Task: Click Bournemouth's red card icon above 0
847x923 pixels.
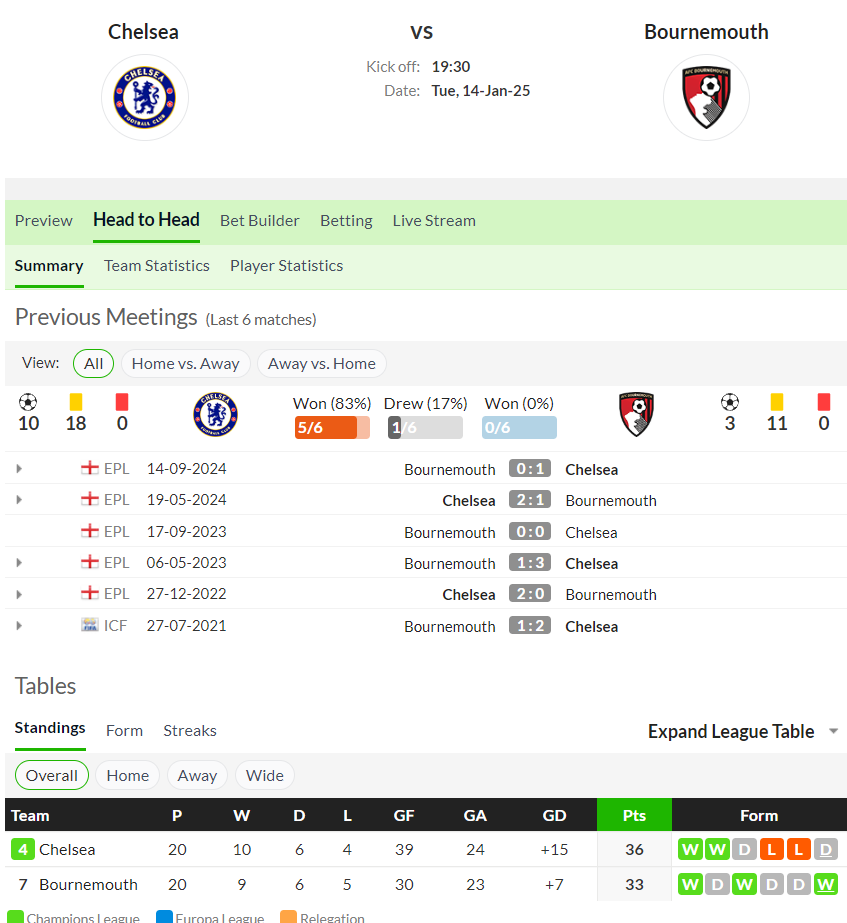Action: coord(823,402)
